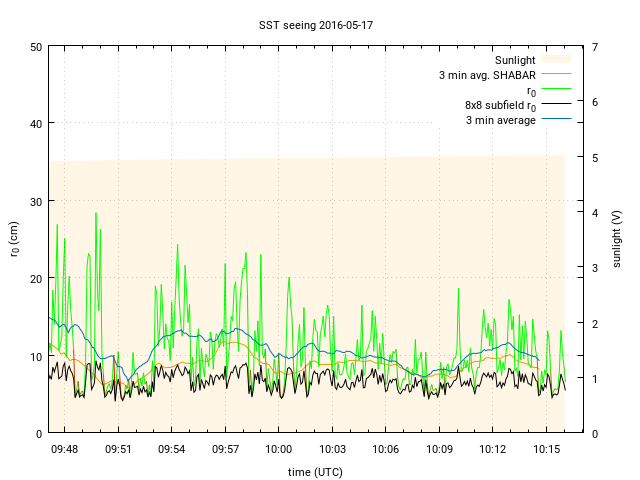Click the 10:00 time axis tick label
The height and width of the screenshot is (480, 640).
pyautogui.click(x=278, y=450)
